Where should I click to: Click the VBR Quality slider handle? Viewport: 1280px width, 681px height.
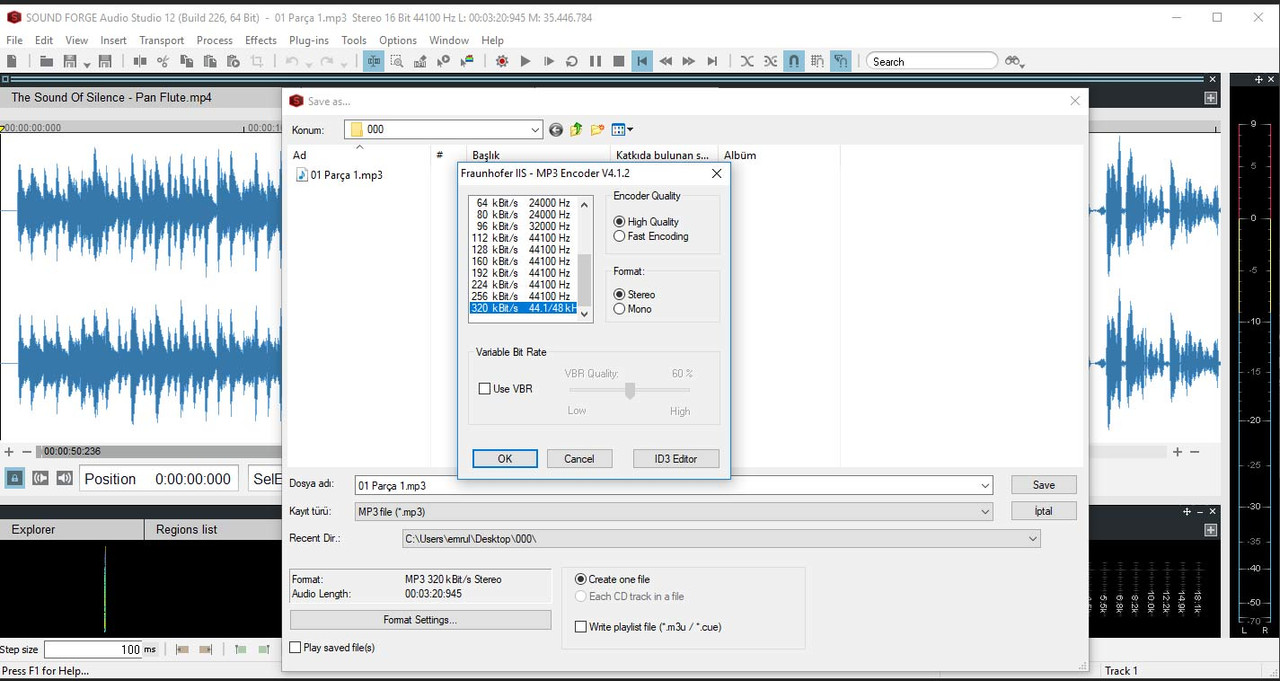(x=630, y=390)
